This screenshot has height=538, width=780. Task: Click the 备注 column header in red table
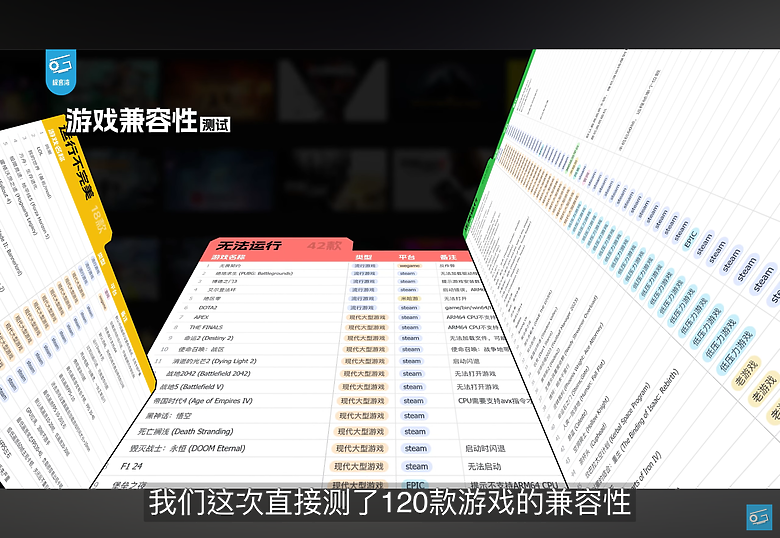(448, 257)
